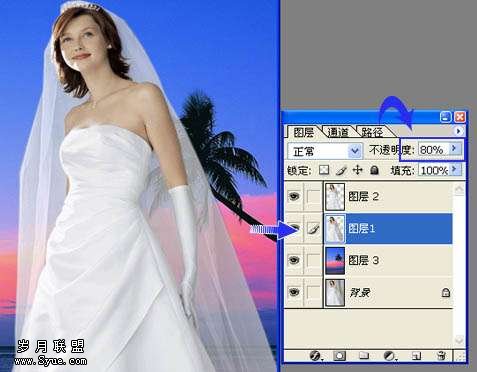The height and width of the screenshot is (372, 477).
Task: Switch to the 路径 tab
Action: (373, 132)
